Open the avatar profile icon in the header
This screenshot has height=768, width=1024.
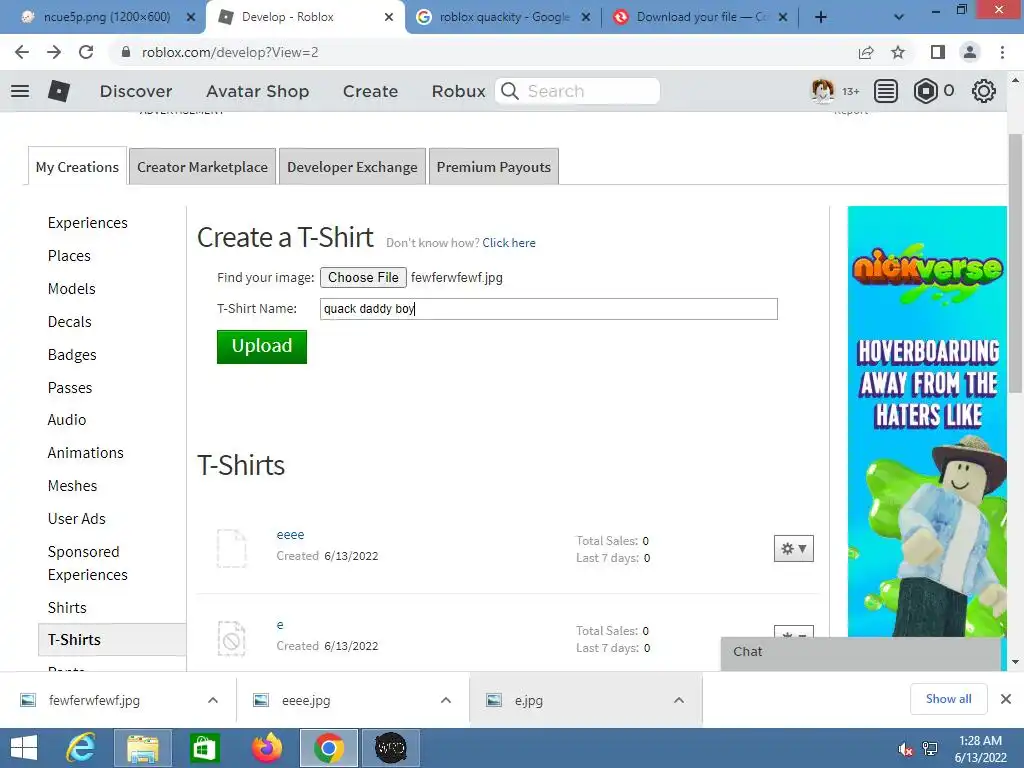[822, 91]
